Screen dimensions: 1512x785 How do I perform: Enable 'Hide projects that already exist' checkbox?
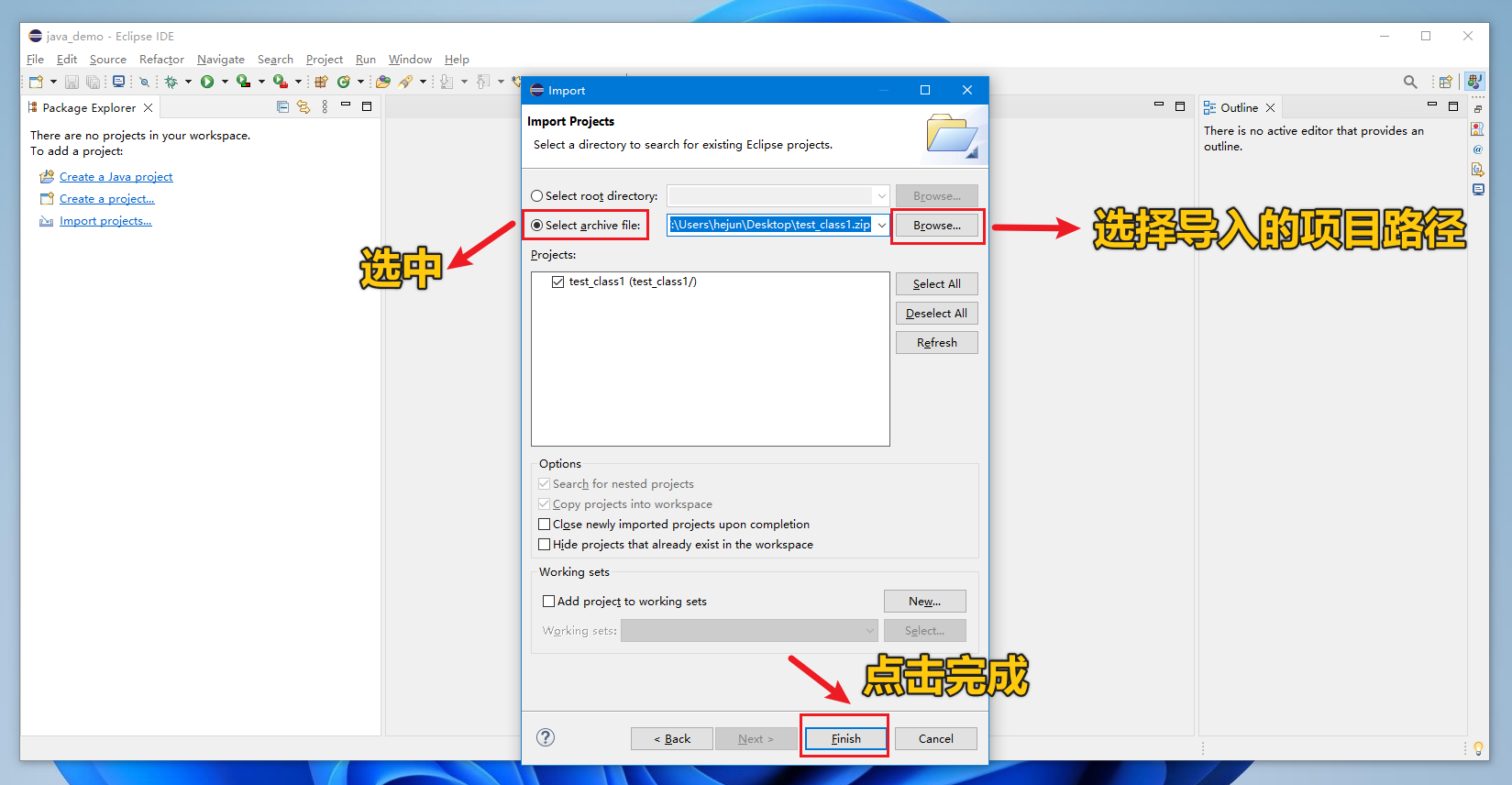(545, 545)
